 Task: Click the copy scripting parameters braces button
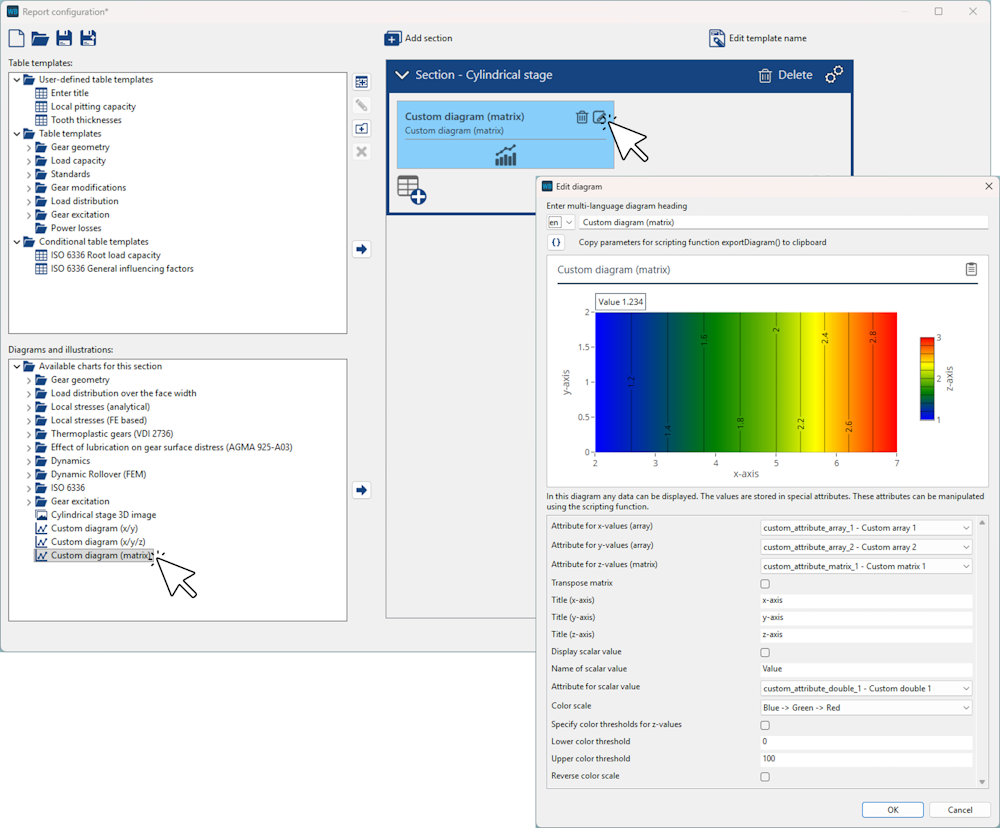557,242
